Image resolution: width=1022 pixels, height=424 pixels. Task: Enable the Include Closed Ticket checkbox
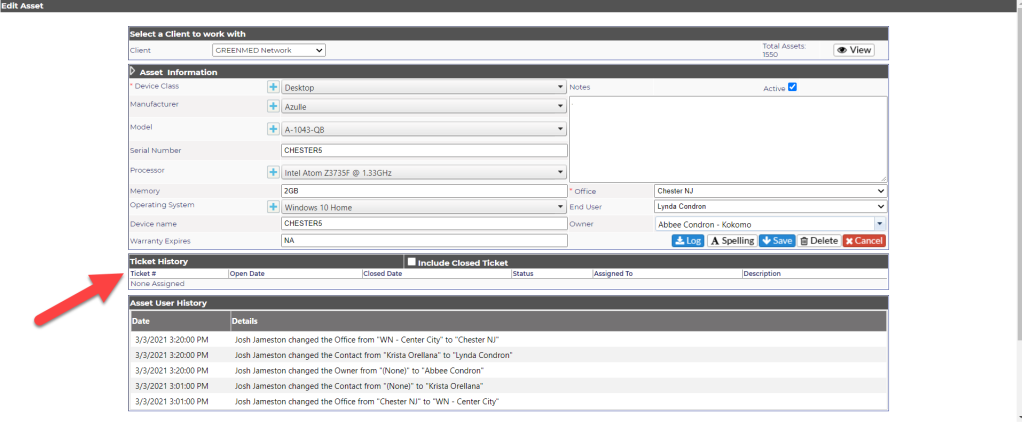click(x=411, y=262)
